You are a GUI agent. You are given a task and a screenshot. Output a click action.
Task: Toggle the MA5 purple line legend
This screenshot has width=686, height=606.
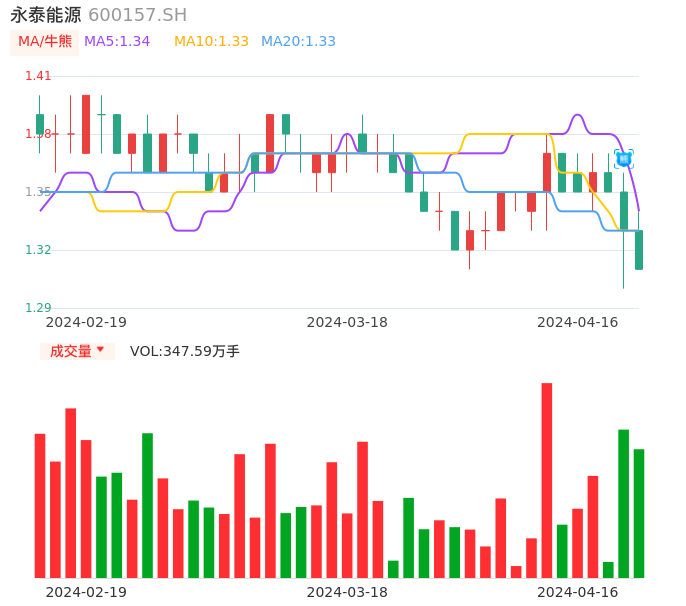click(x=117, y=42)
